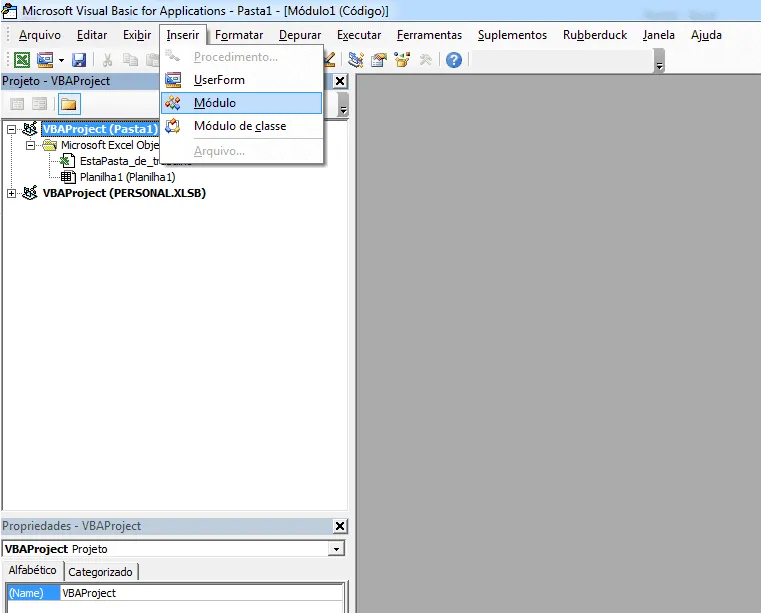Switch to the Categorizado tab
Viewport: 761px width, 613px height.
[100, 572]
